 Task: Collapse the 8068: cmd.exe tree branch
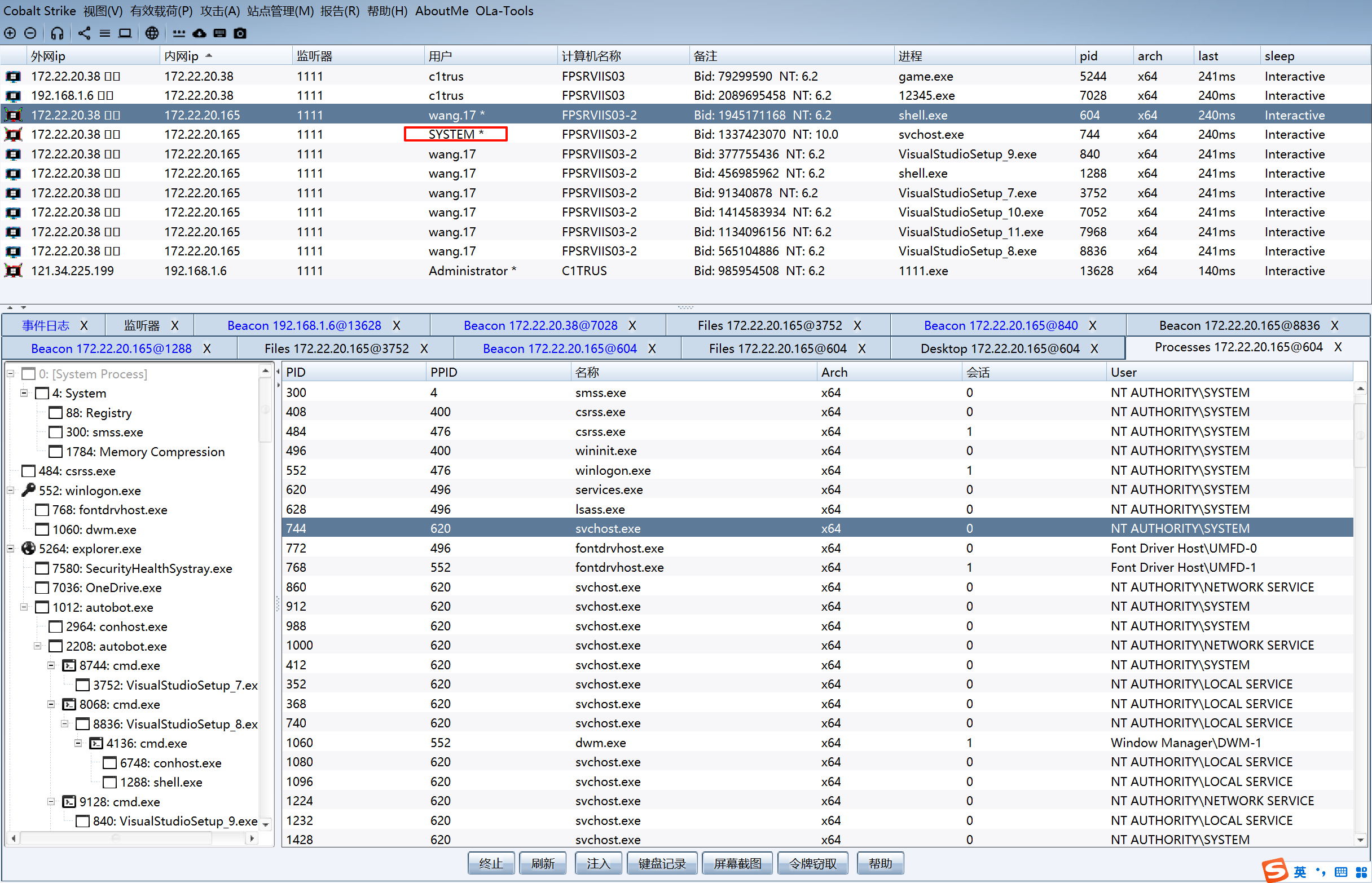[50, 704]
